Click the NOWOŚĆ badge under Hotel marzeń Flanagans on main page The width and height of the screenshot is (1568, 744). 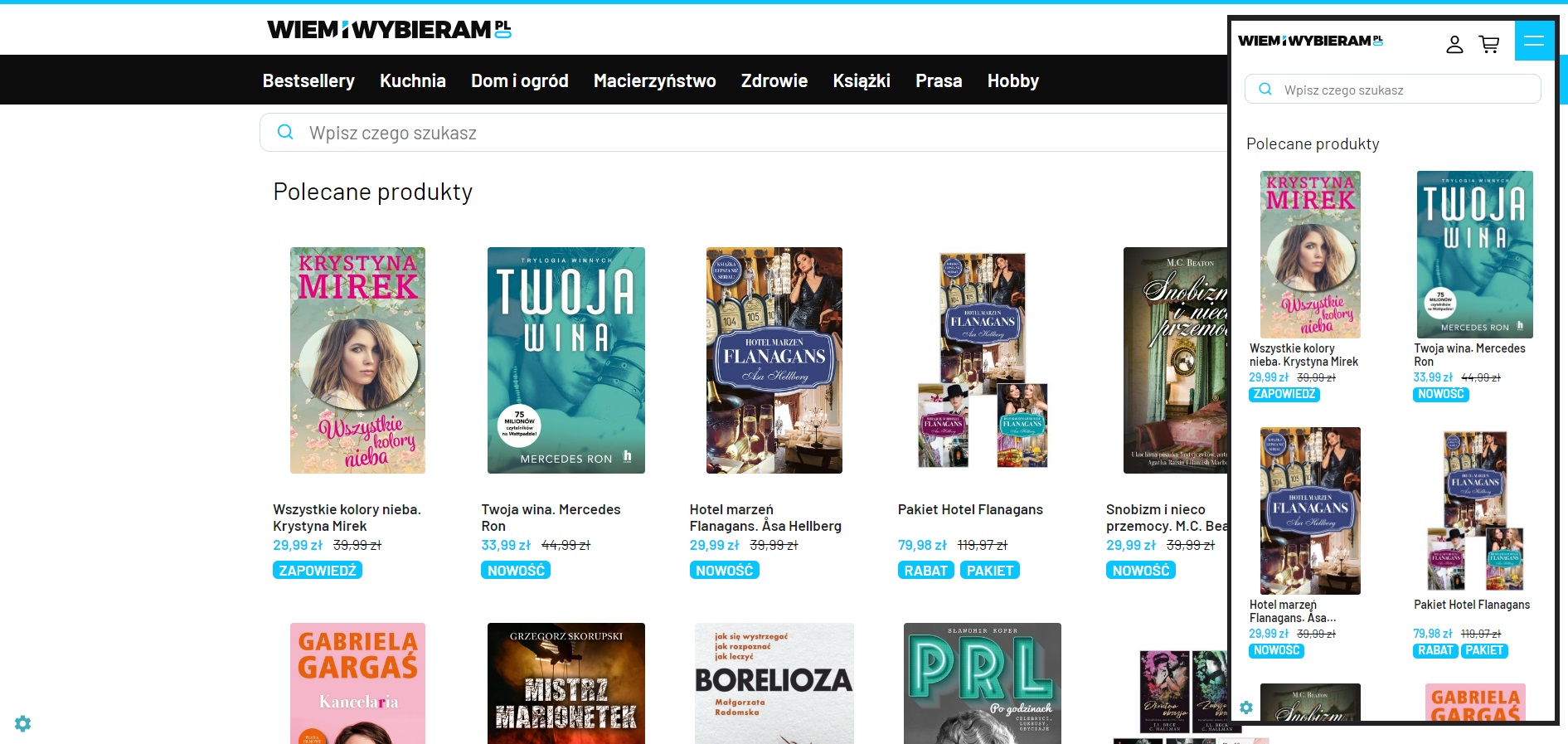tap(725, 571)
